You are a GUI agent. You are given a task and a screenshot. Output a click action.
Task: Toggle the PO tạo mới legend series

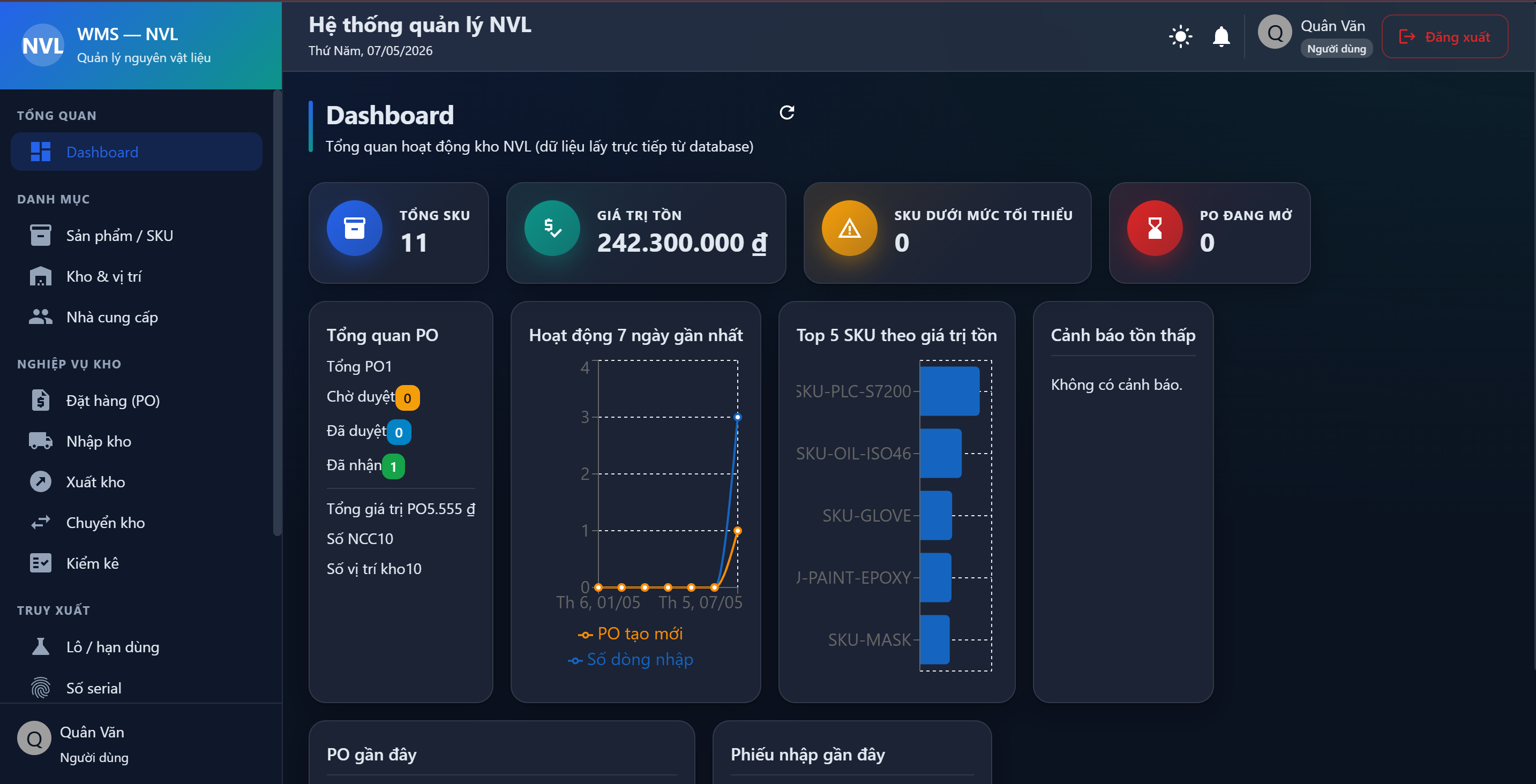(x=630, y=633)
